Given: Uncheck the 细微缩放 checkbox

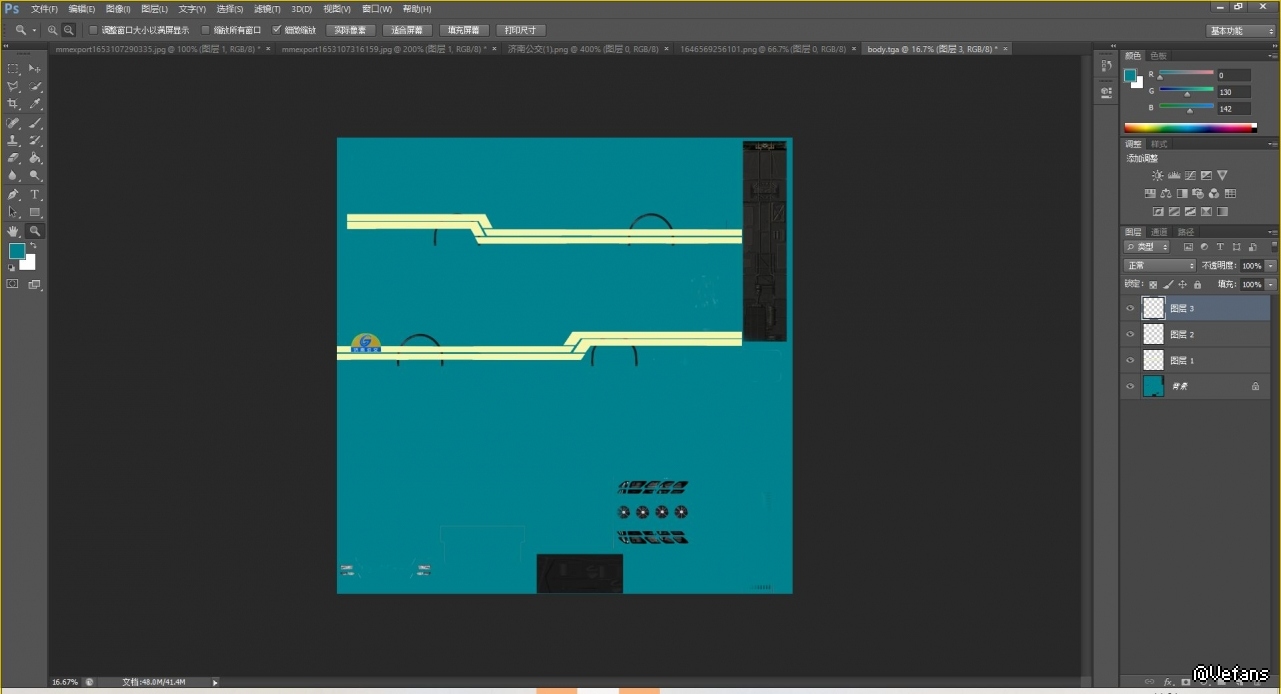Looking at the screenshot, I should coord(277,30).
